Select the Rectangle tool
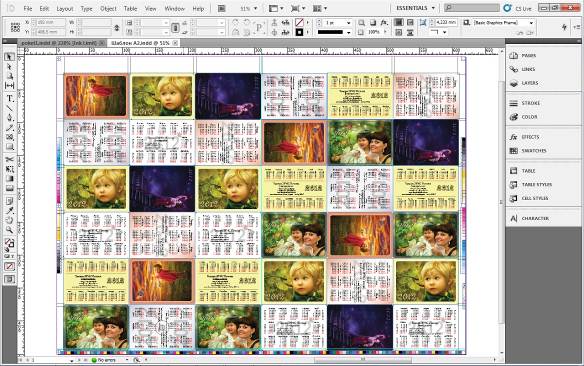584x366 pixels. point(9,147)
